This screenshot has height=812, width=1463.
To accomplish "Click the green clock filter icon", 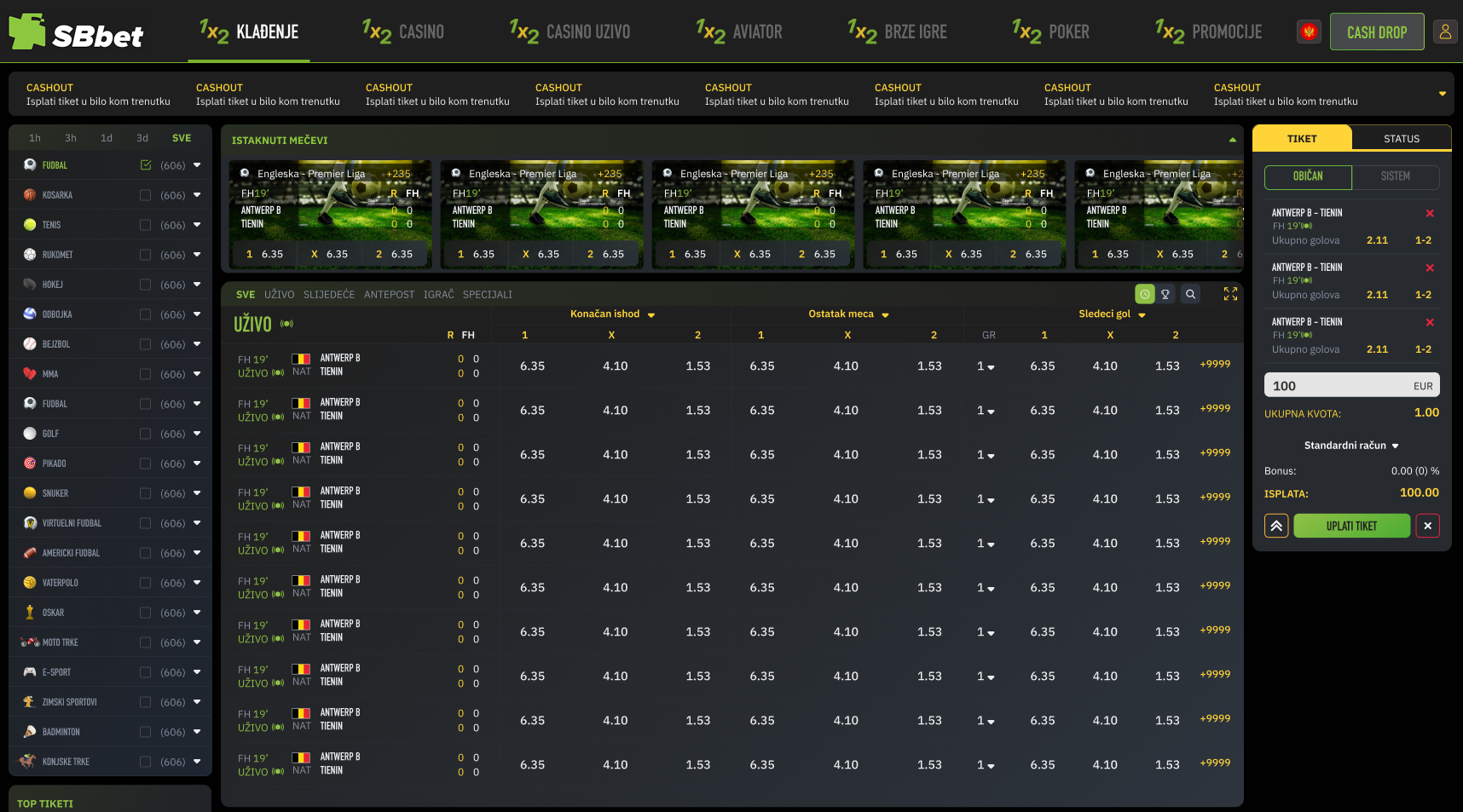I will (1144, 294).
